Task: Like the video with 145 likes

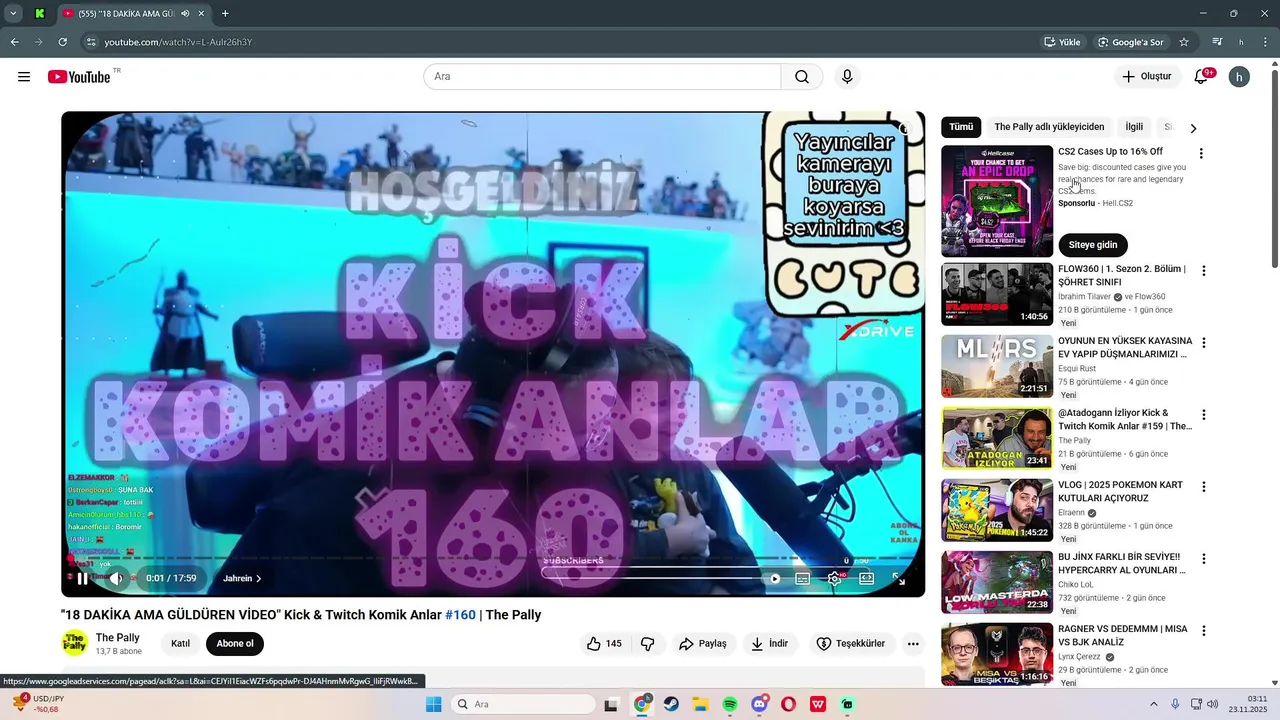Action: click(x=605, y=644)
